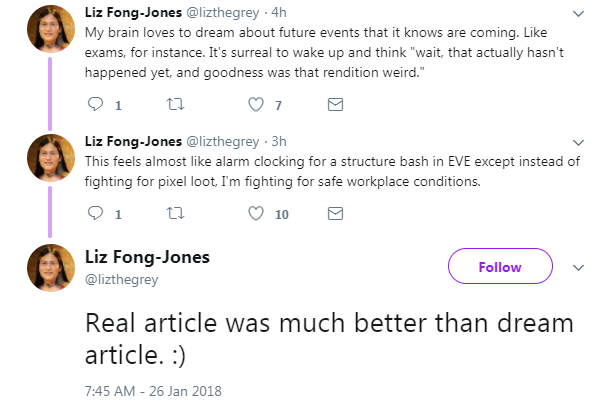
Task: Reply to the first tweet about dreams
Action: click(95, 104)
